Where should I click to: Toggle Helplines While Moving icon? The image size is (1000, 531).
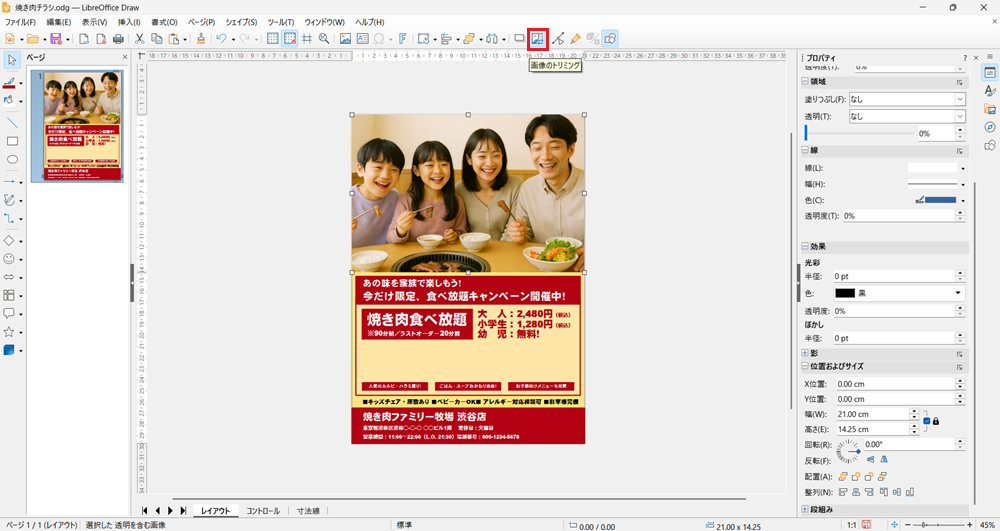(x=307, y=39)
